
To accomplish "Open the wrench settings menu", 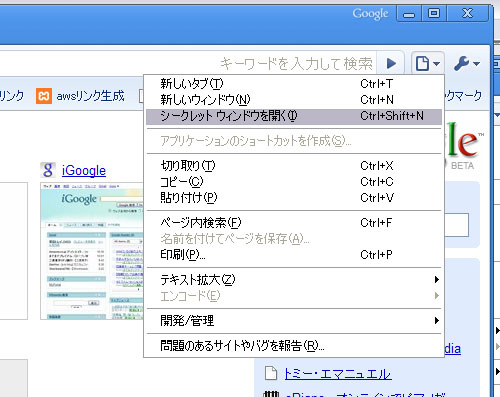I will pyautogui.click(x=467, y=63).
